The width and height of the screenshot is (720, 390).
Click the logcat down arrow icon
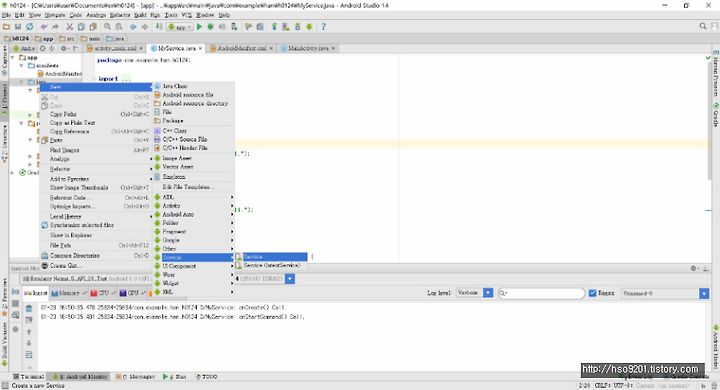point(29,343)
